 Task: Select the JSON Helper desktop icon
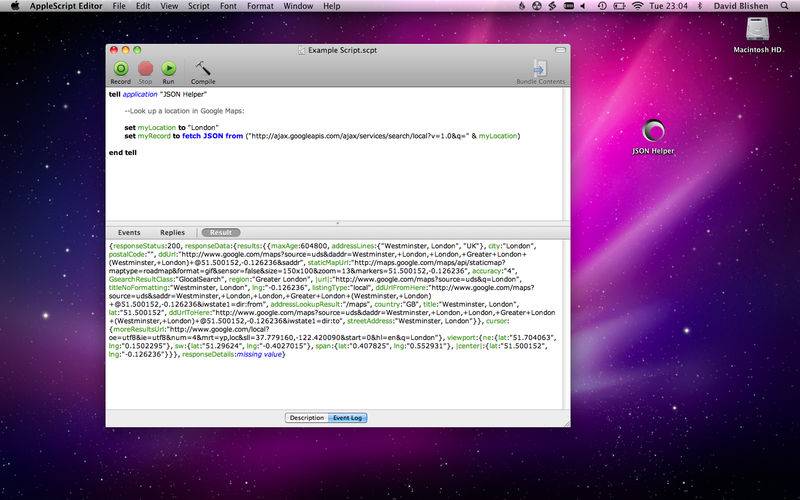(x=653, y=137)
